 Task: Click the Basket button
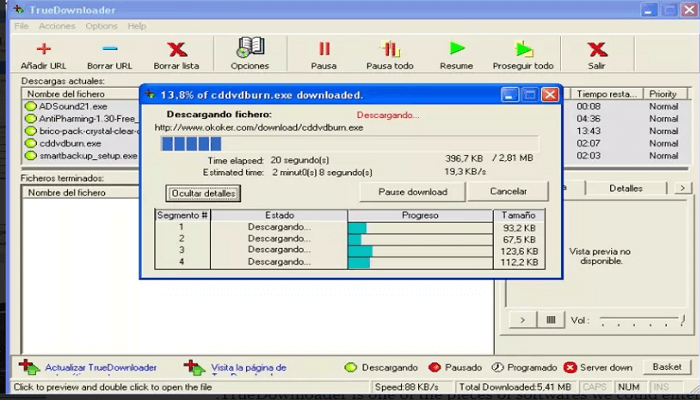pos(667,367)
